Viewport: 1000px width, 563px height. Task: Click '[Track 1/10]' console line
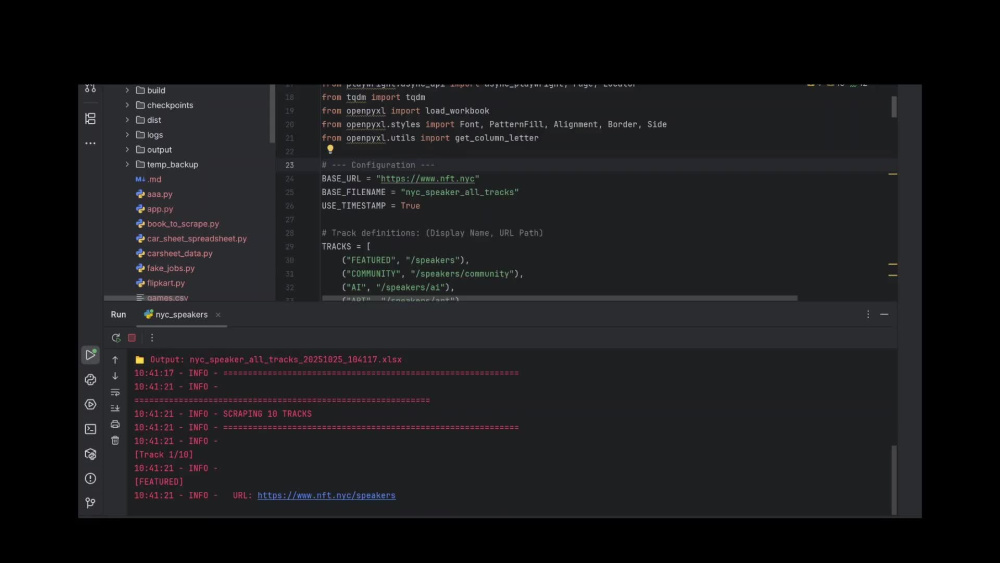[x=163, y=455]
